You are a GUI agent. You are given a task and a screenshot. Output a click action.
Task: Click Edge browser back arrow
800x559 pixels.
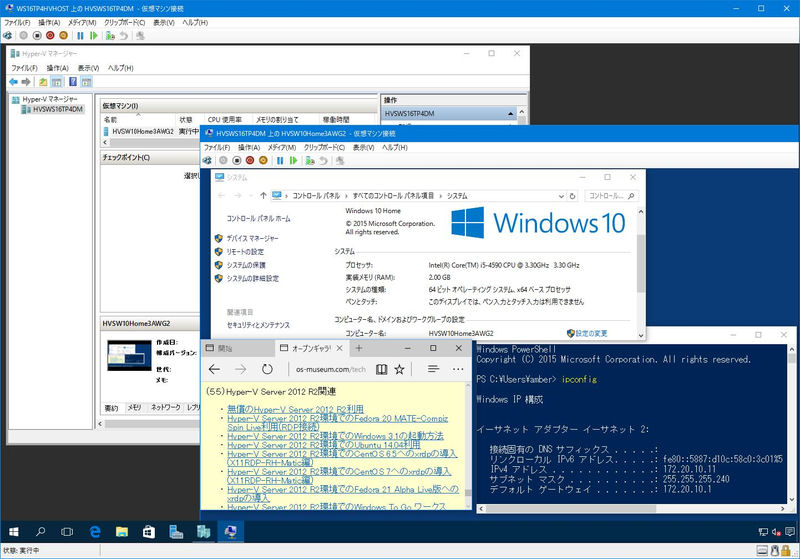coord(215,369)
